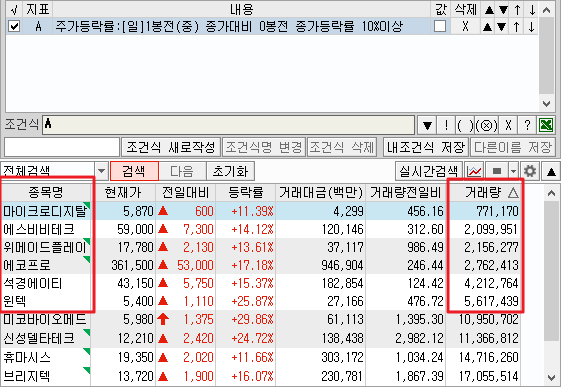Sort by the 종목명 column header
This screenshot has width=561, height=387.
coord(46,192)
